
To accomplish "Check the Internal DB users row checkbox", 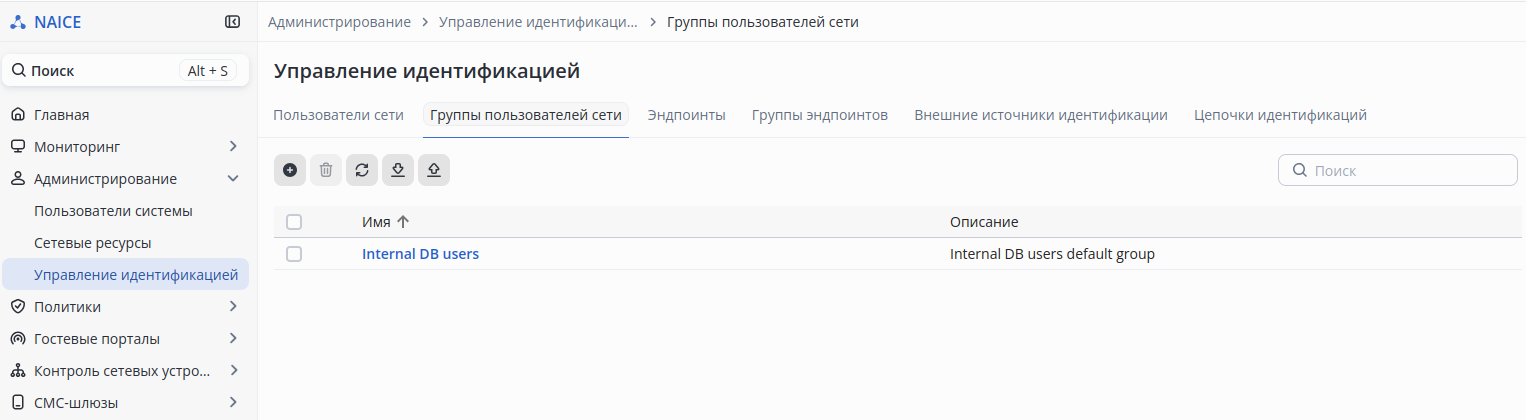I will click(294, 254).
